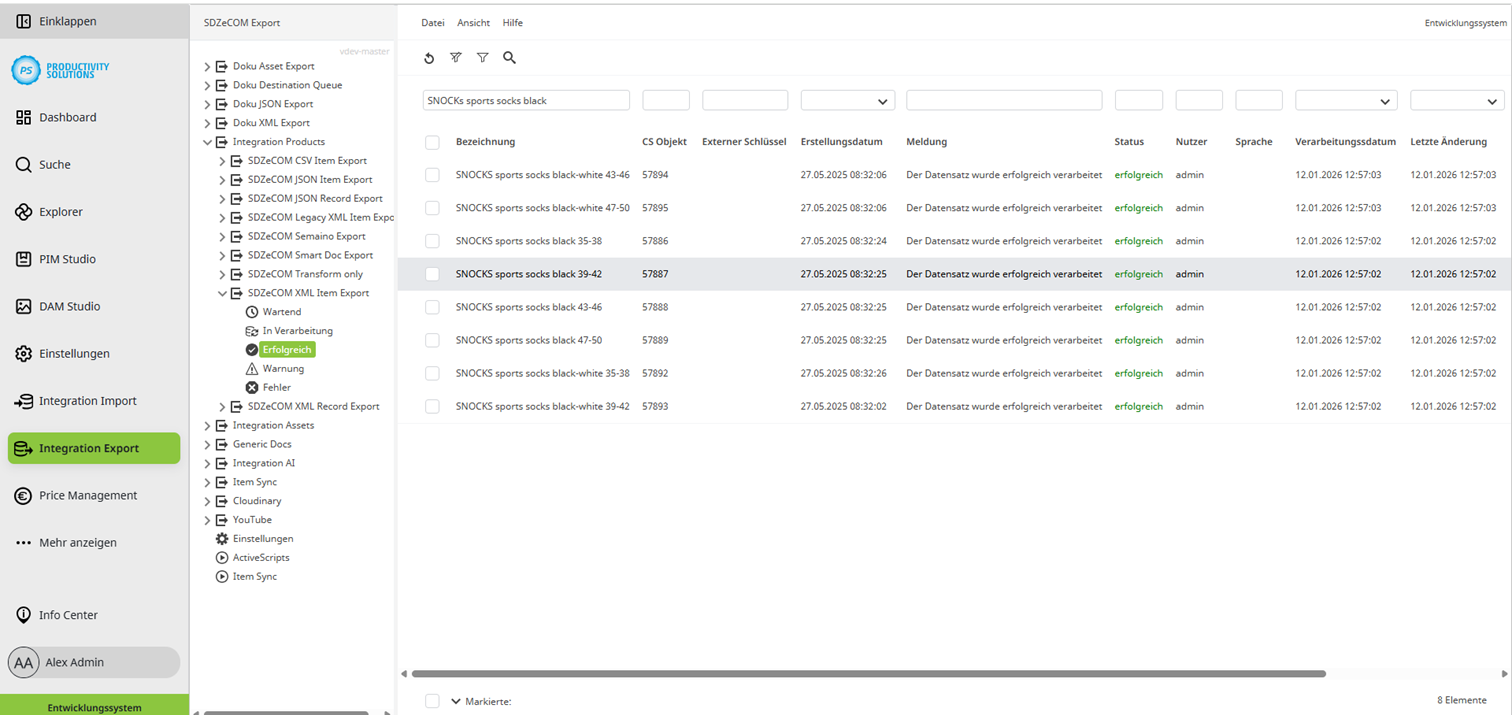Click the plain funnel filter icon
This screenshot has width=1512, height=715.
[x=483, y=58]
